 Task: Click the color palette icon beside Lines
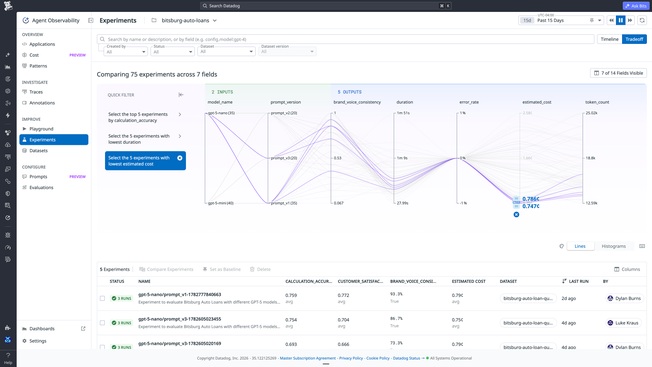561,246
